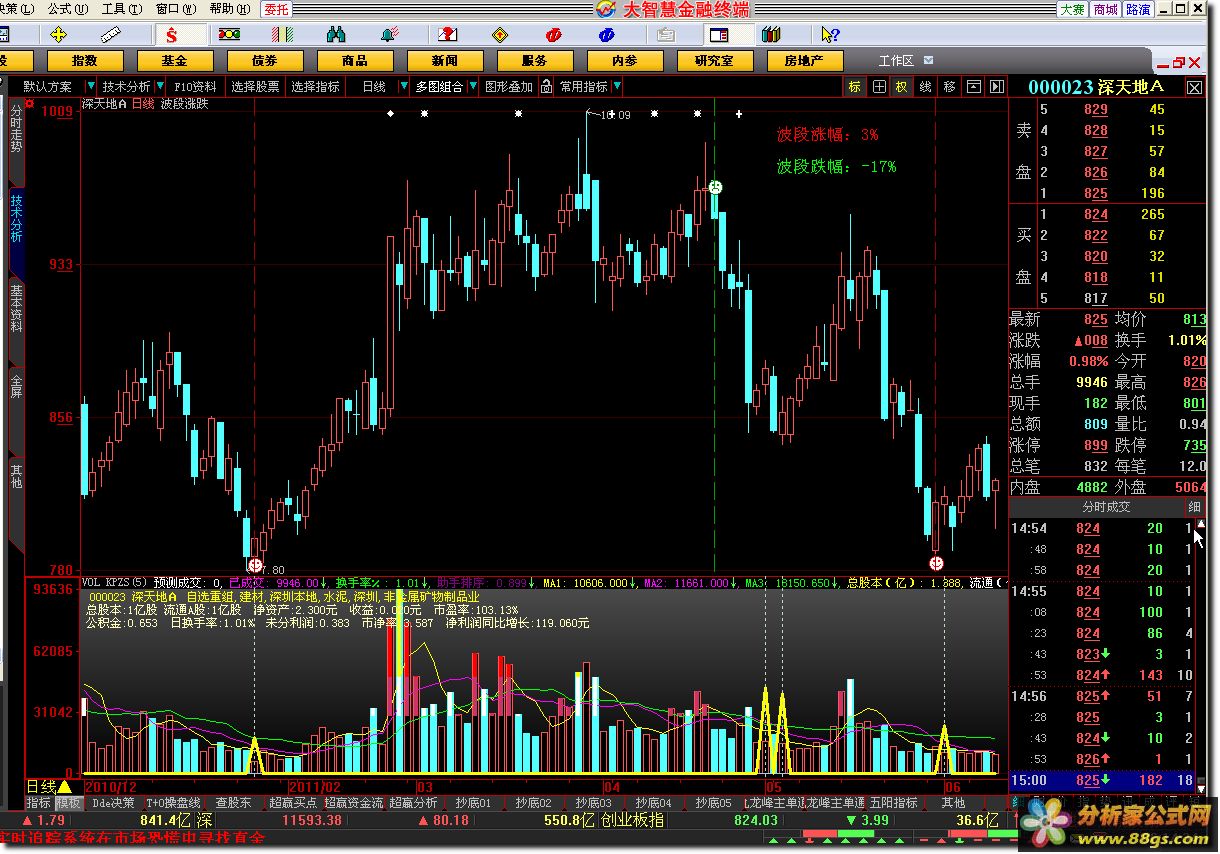
Task: Click the 选择股票 button
Action: point(255,87)
